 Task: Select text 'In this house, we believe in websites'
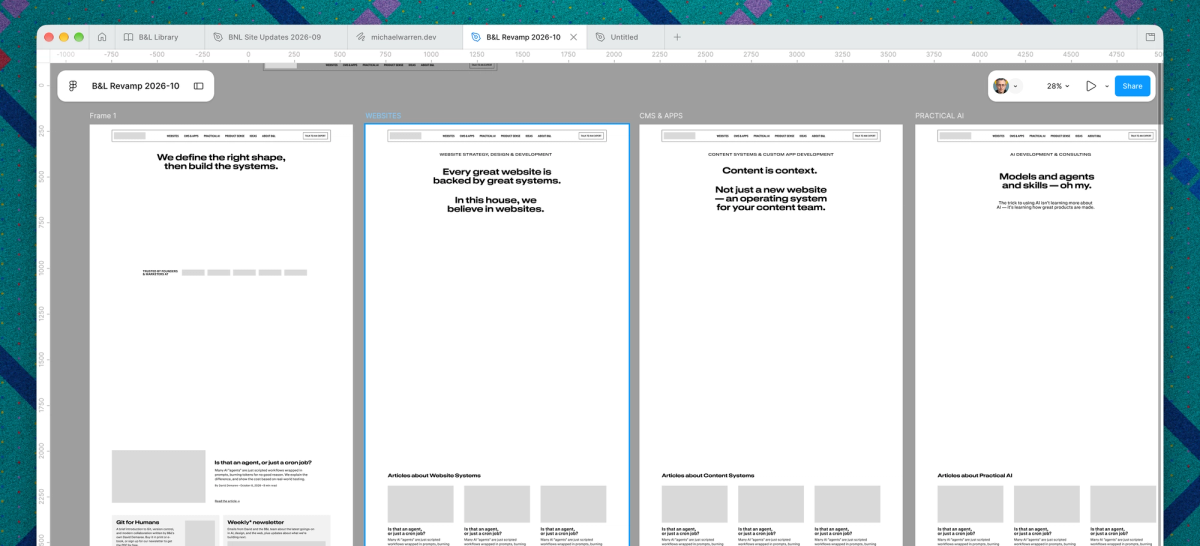click(497, 204)
